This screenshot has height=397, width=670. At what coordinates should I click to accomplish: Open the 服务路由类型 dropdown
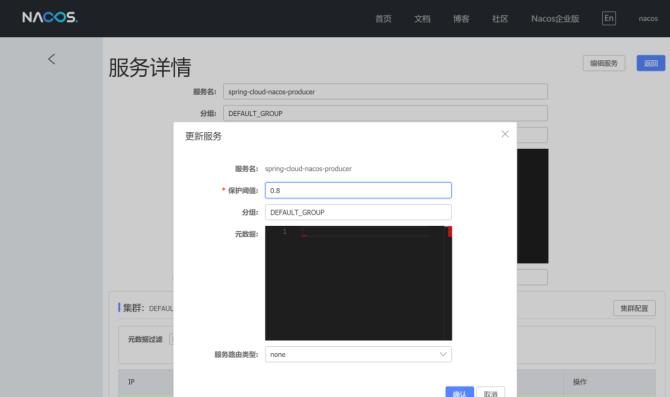coord(358,354)
